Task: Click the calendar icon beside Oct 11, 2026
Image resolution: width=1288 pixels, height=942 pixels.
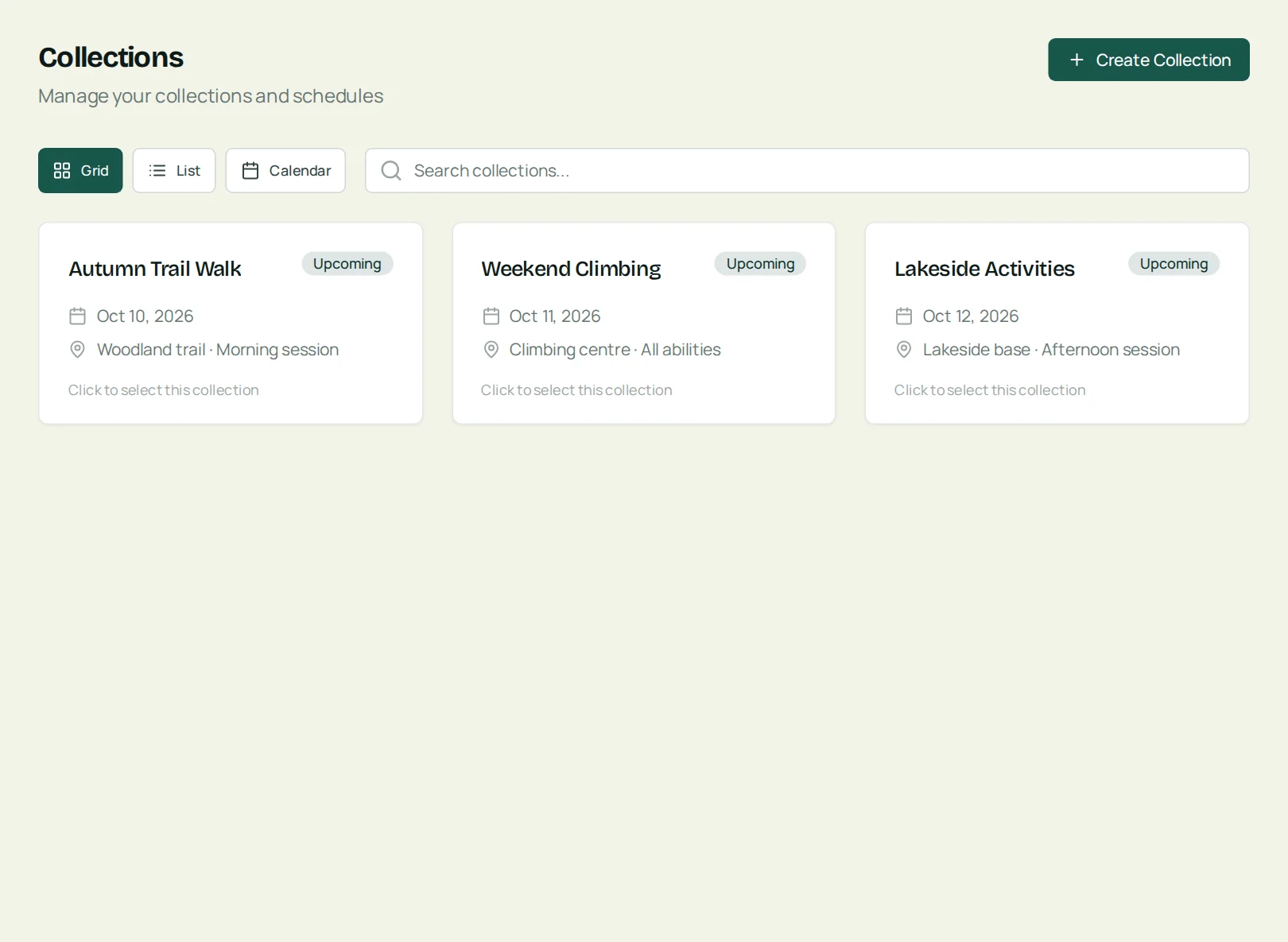Action: 491,316
